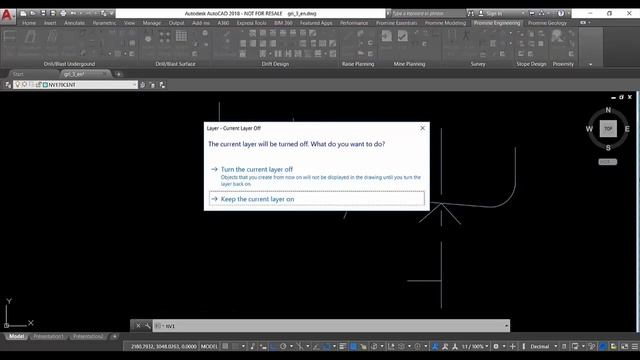Click the Model layout tab
The height and width of the screenshot is (360, 640).
(16, 336)
